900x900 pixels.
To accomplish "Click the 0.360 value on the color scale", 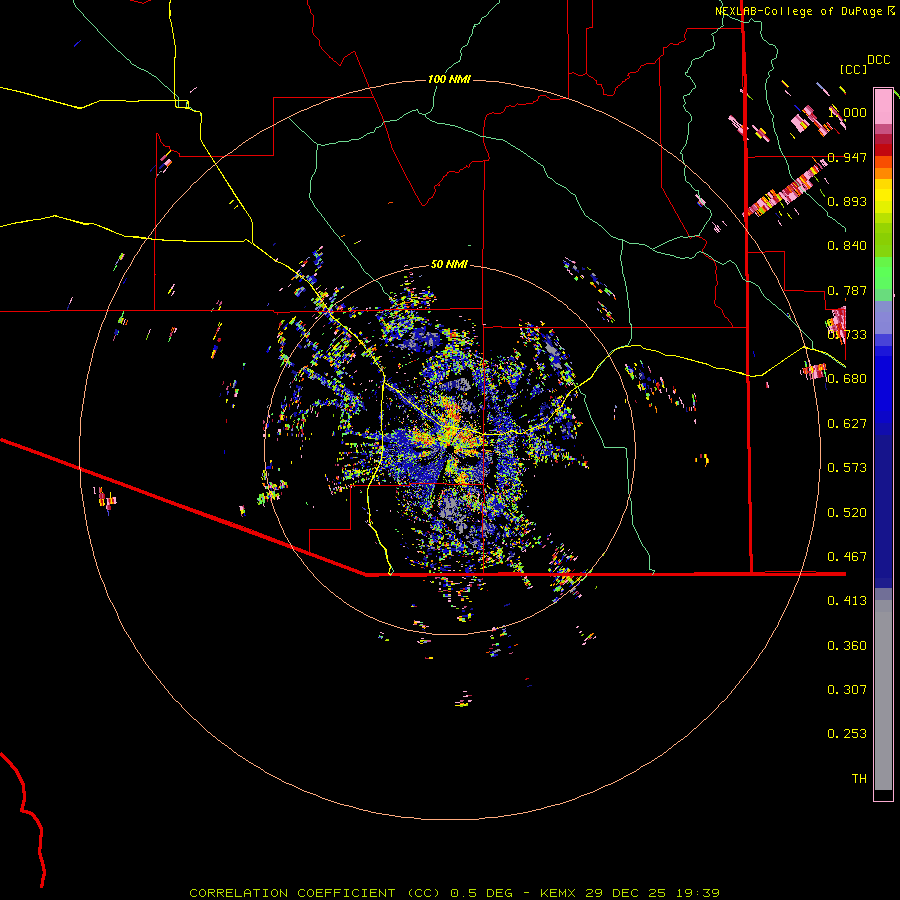I will (847, 646).
